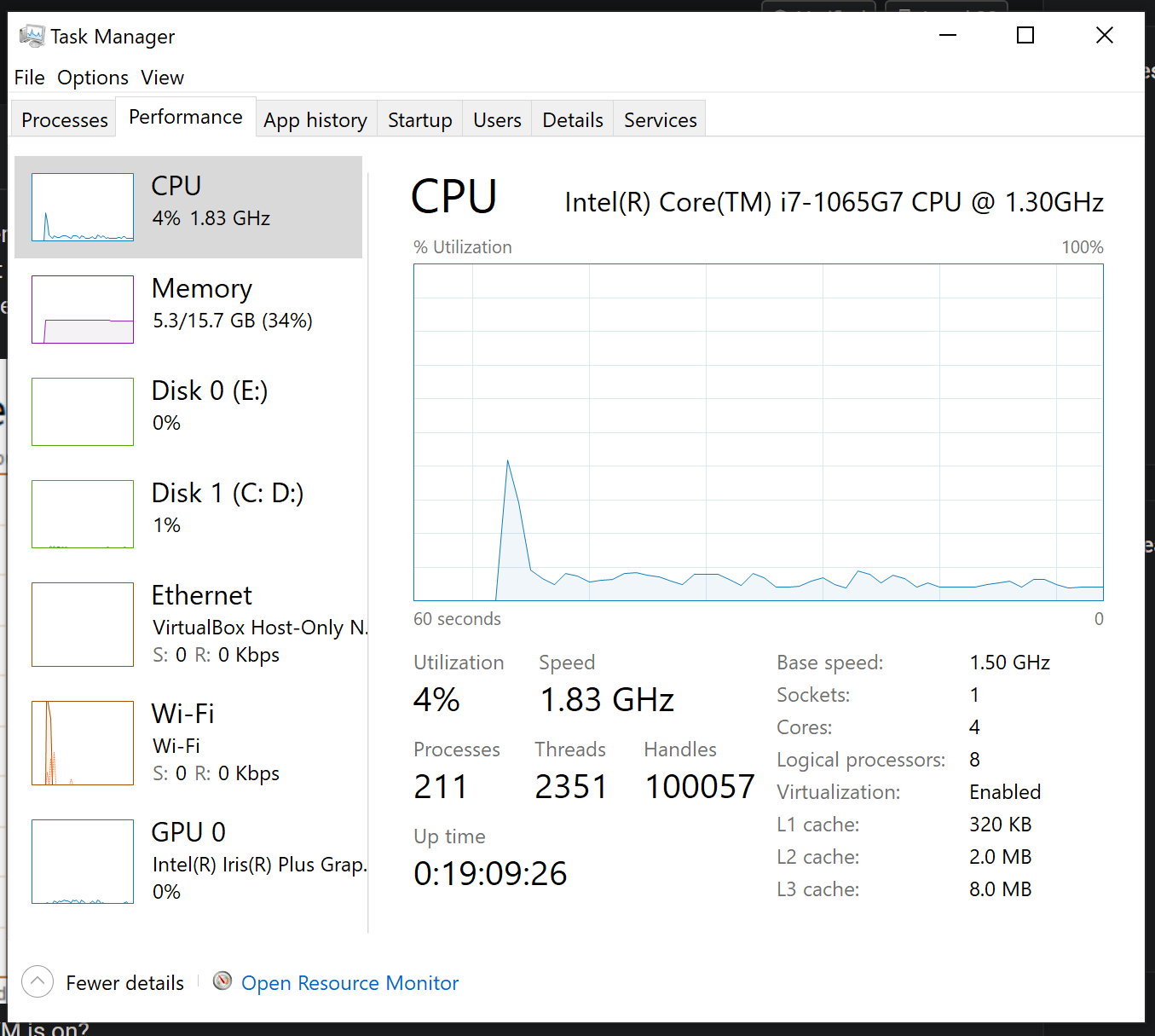
Task: Show GPU 0 Intel Iris Plus graph
Action: tap(83, 861)
